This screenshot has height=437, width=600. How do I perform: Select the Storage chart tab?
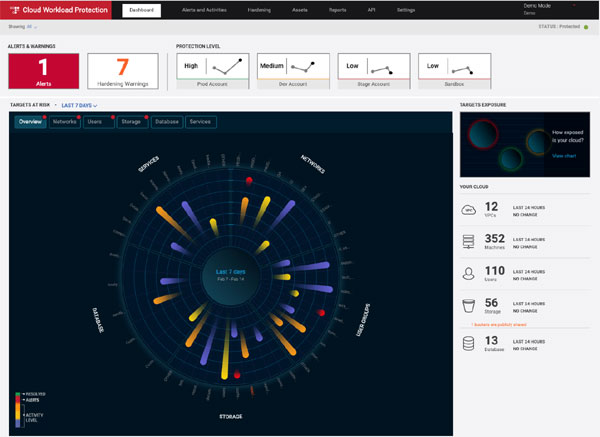coord(132,122)
